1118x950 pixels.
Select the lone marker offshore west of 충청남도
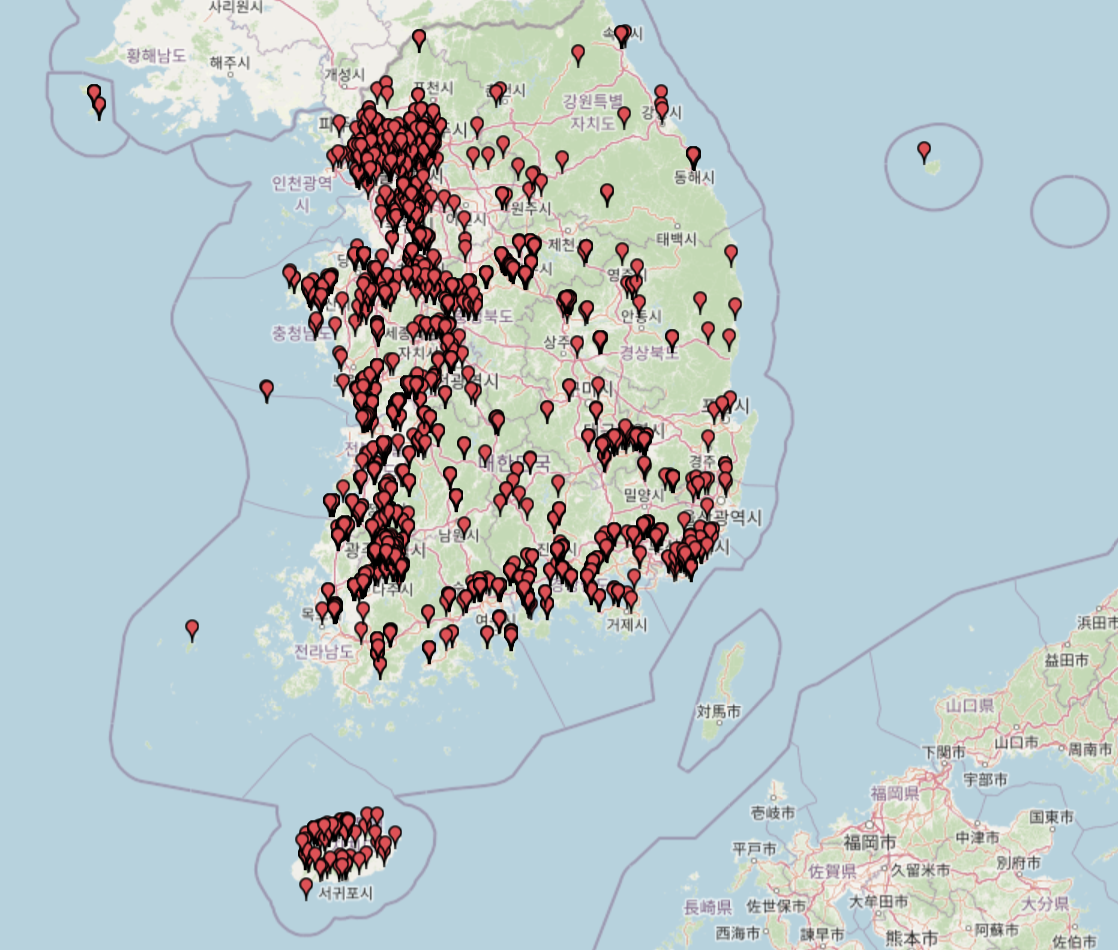(266, 389)
